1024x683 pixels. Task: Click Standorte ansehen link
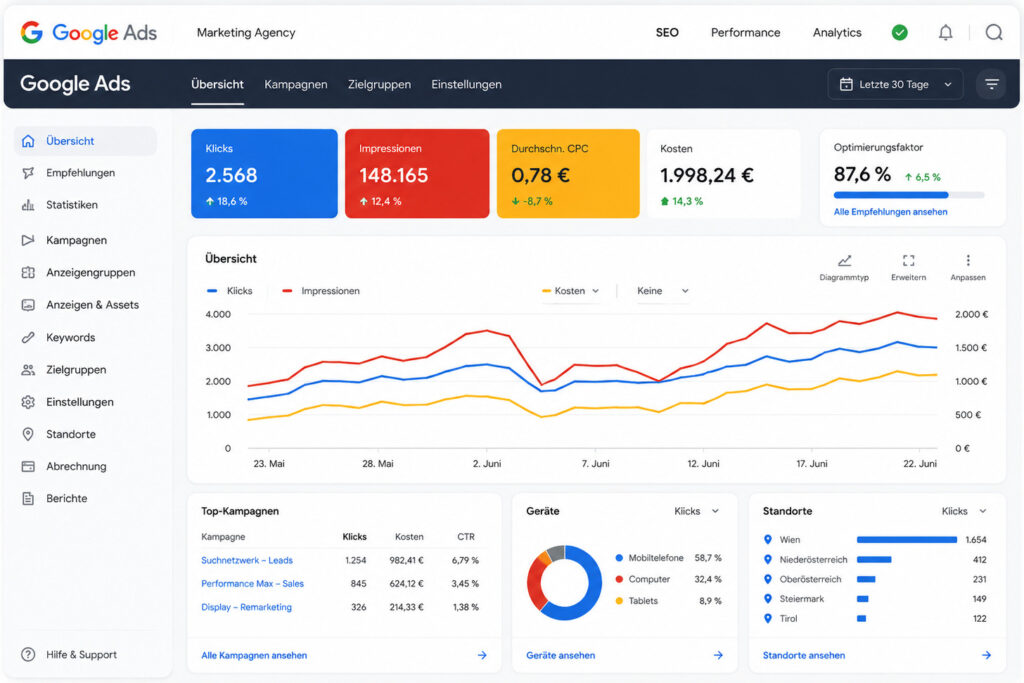[803, 655]
